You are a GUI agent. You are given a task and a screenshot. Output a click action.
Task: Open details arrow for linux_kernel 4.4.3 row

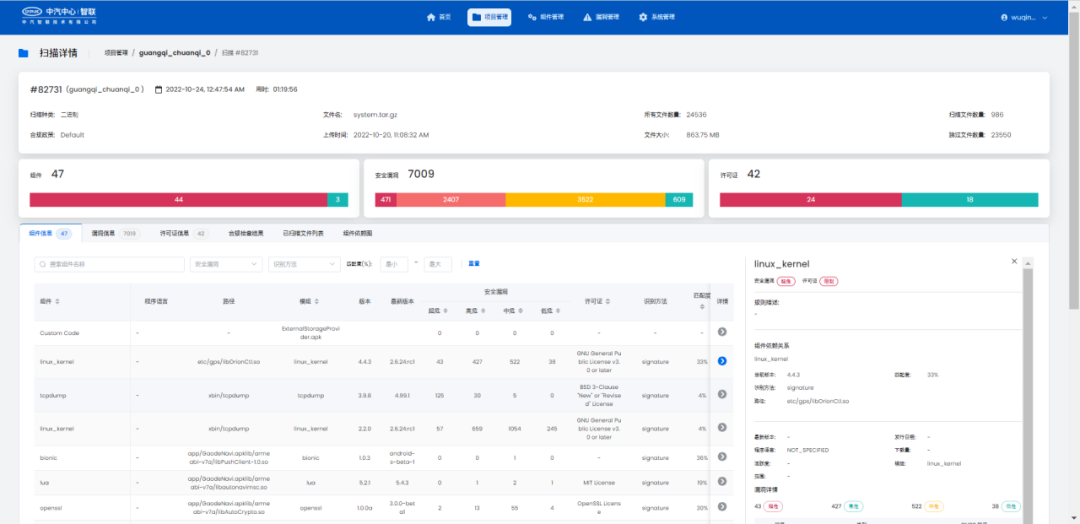pyautogui.click(x=722, y=361)
